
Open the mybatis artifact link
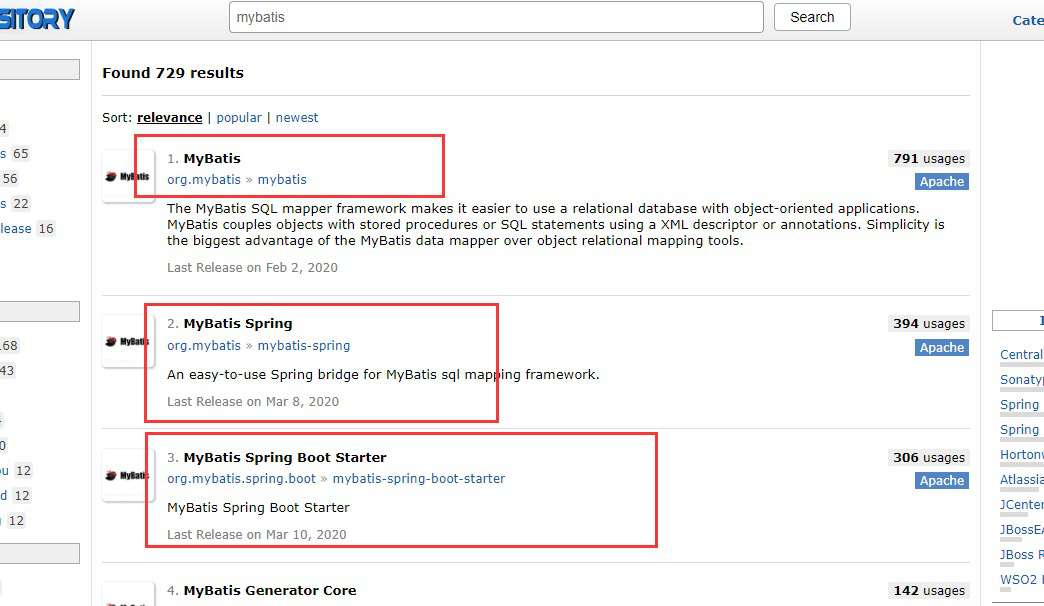(x=282, y=180)
